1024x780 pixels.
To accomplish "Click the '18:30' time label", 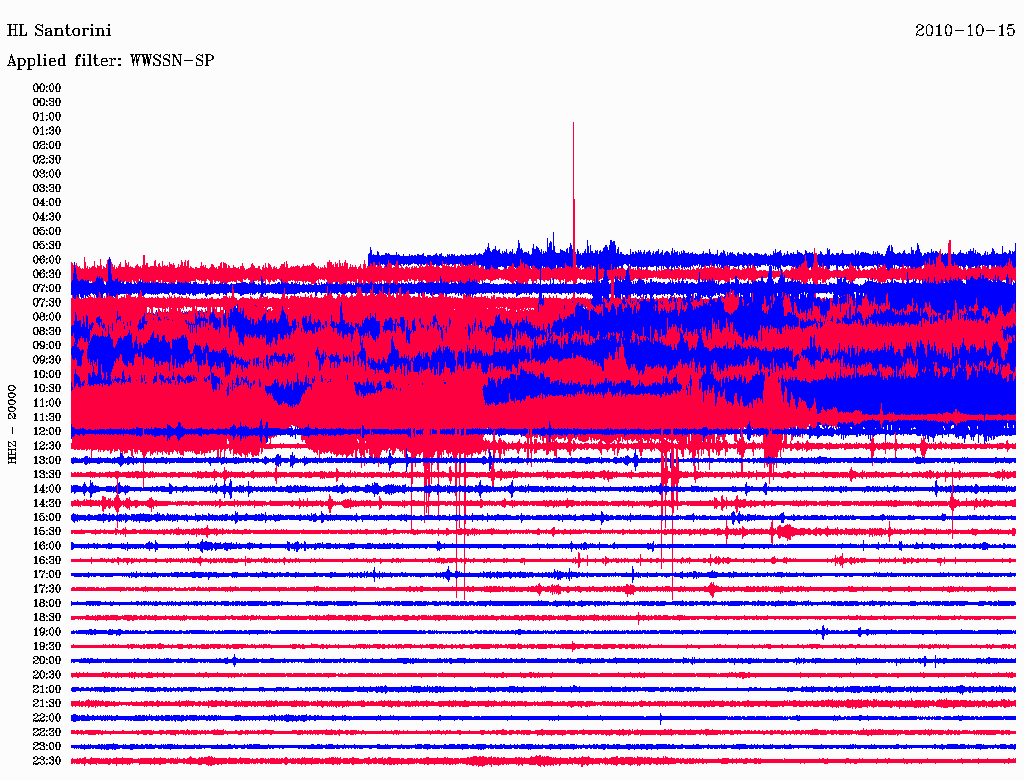I will pyautogui.click(x=47, y=618).
